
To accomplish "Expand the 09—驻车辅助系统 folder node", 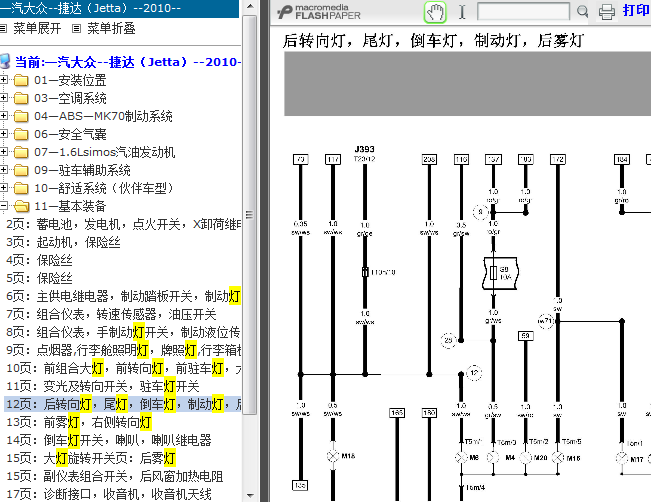I will point(3,169).
